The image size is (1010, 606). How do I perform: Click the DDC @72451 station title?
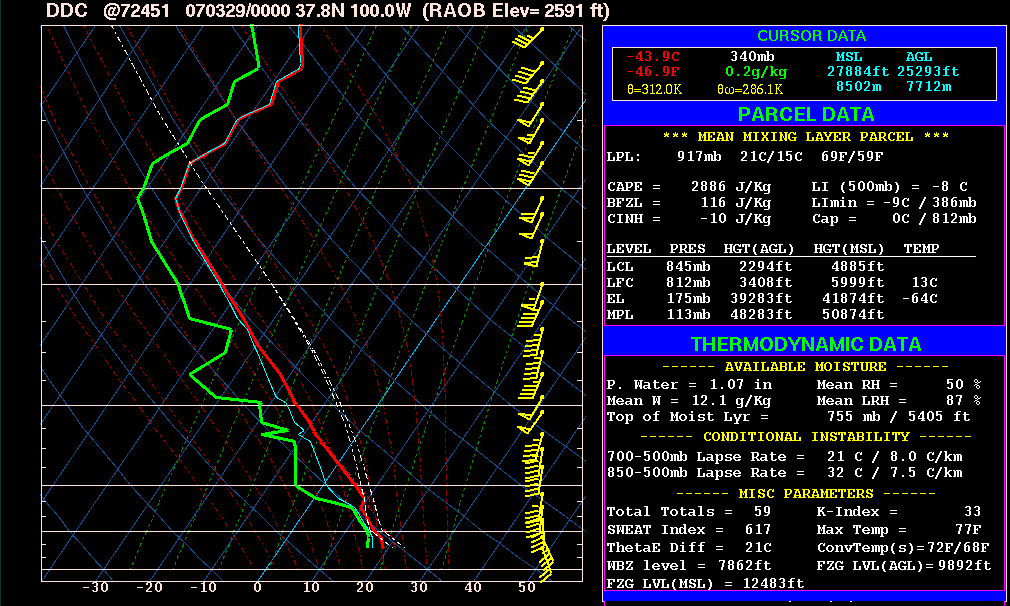108,11
